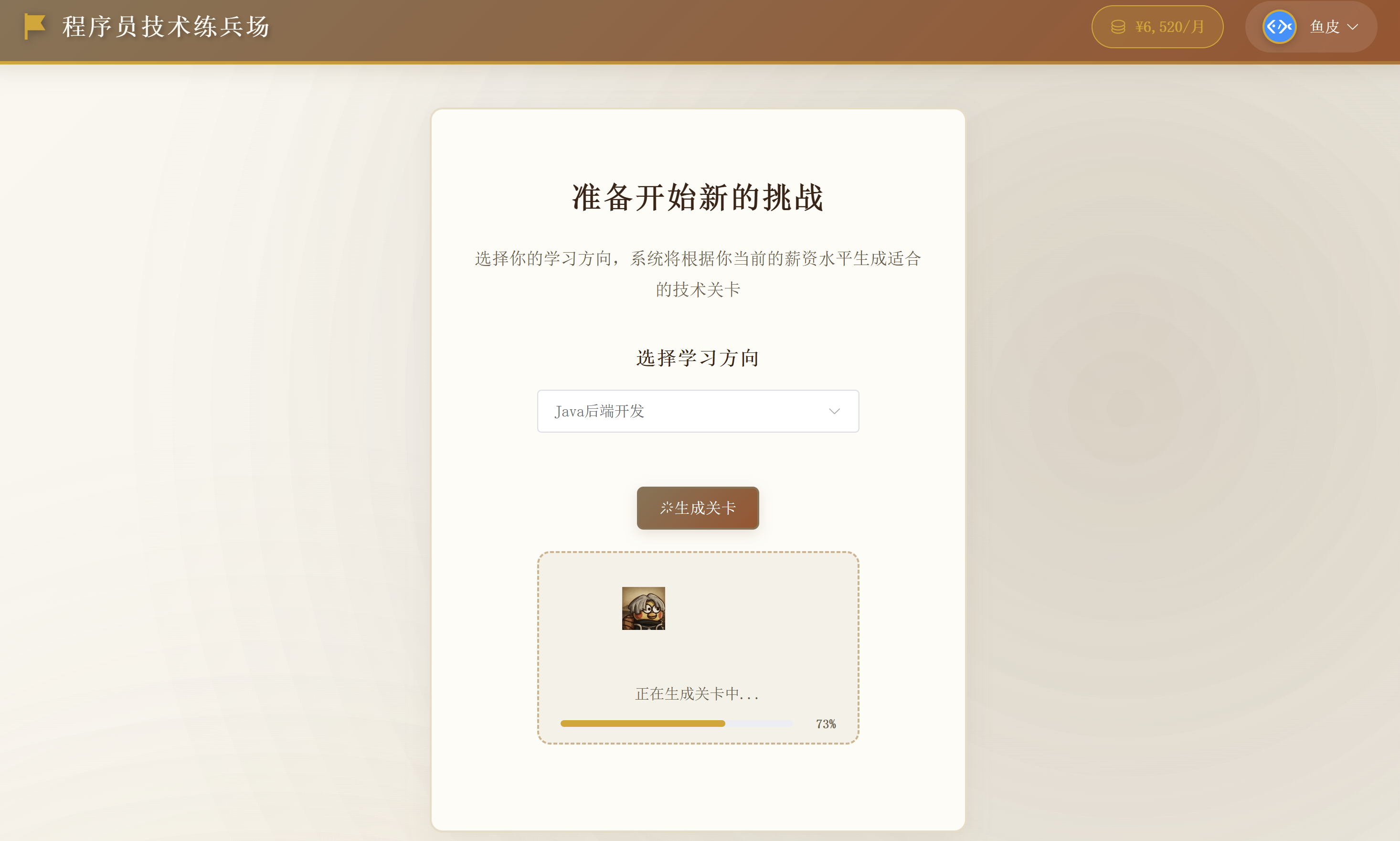Click the loading spinner on 生成关卡 button
Viewport: 1400px width, 841px height.
pos(666,508)
